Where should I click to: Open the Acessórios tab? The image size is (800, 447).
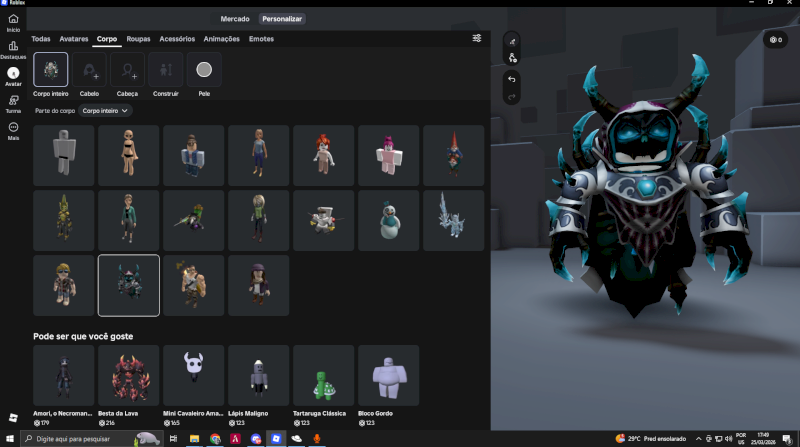click(x=177, y=39)
